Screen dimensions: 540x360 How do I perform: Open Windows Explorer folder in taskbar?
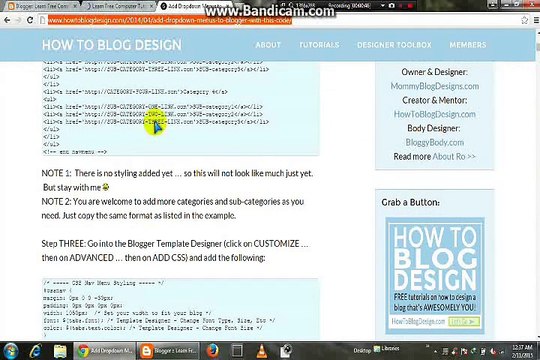click(60, 351)
